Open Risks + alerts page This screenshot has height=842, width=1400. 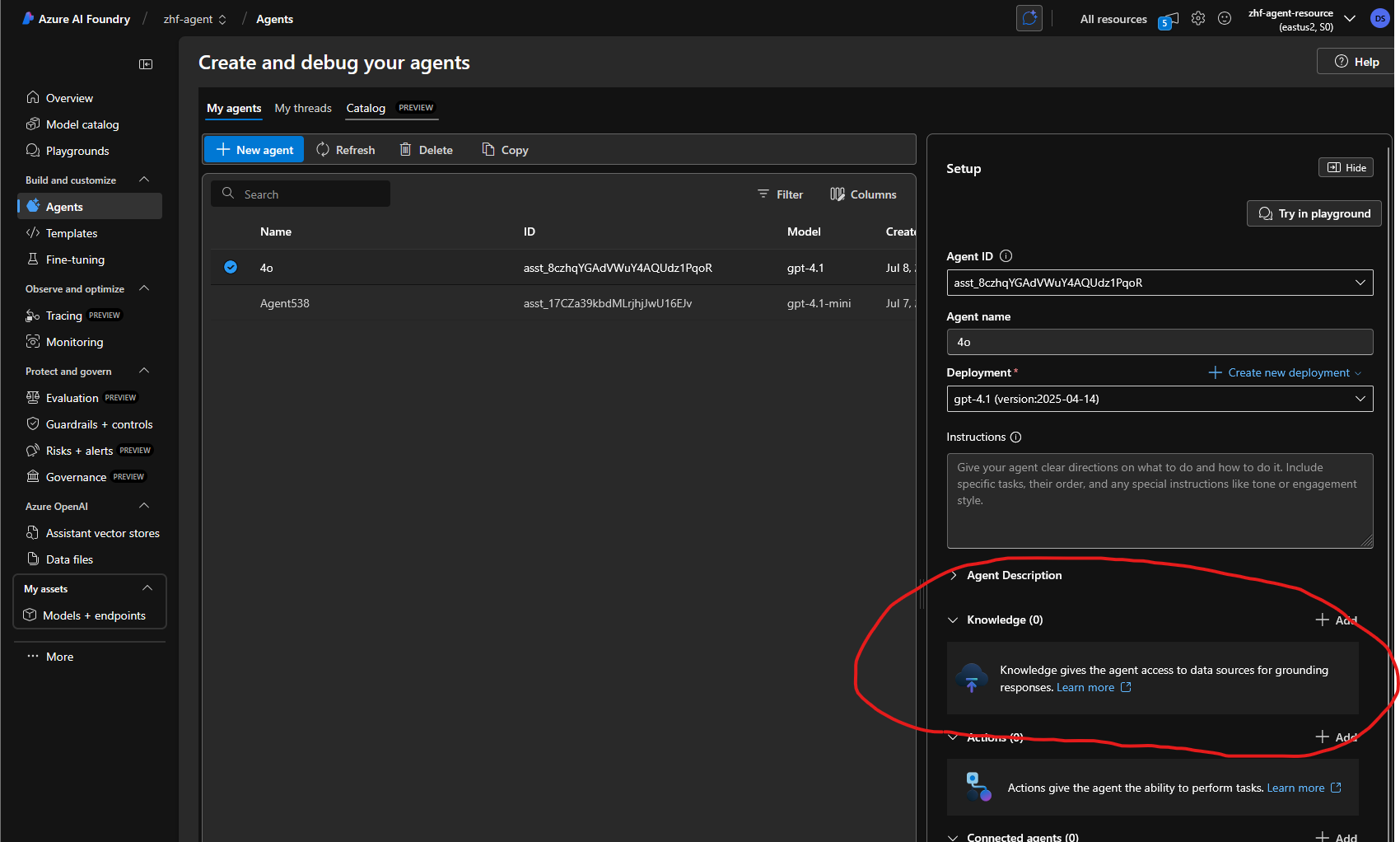tap(89, 451)
